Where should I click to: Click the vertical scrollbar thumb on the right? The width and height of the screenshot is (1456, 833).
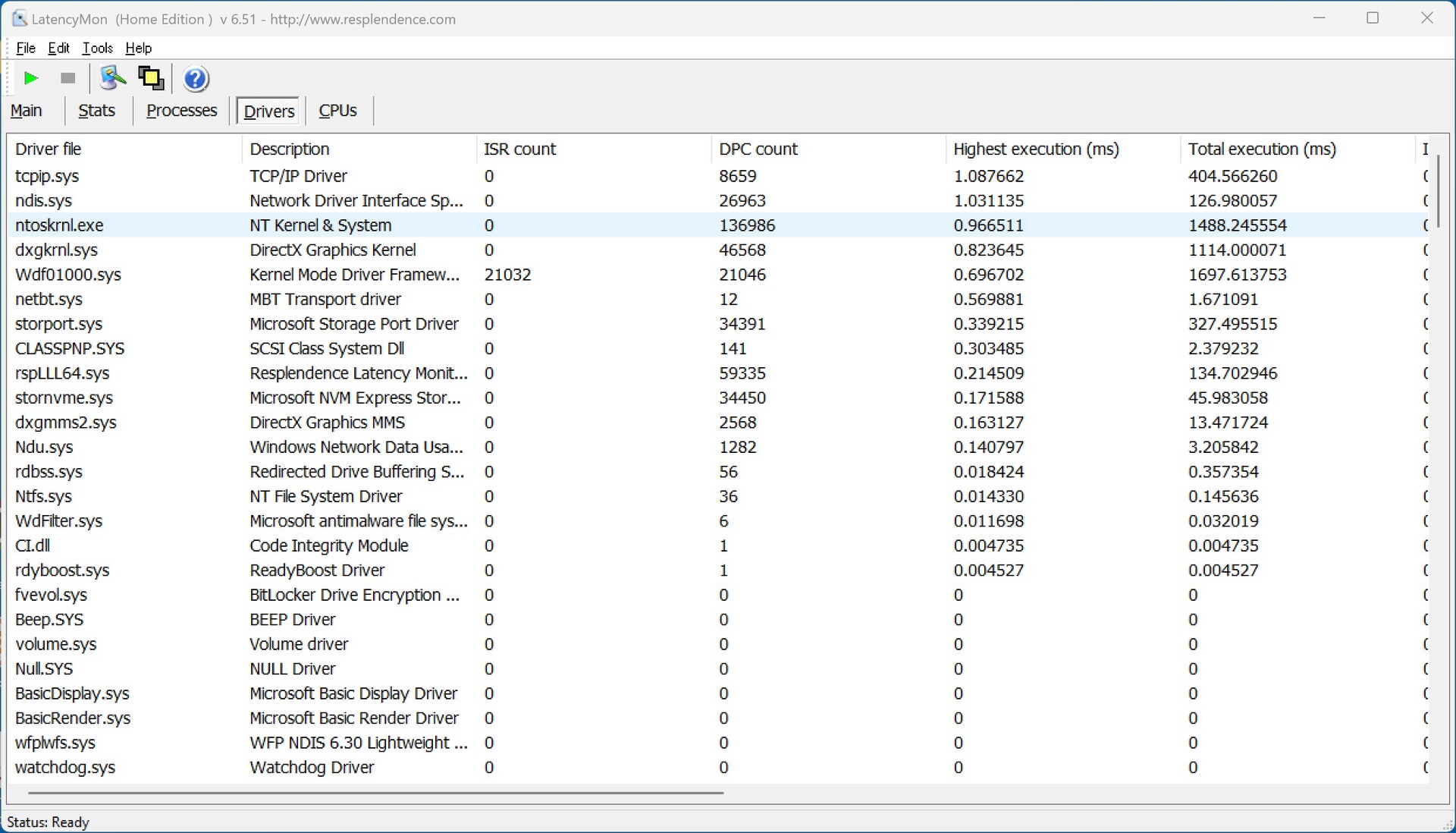(1438, 190)
